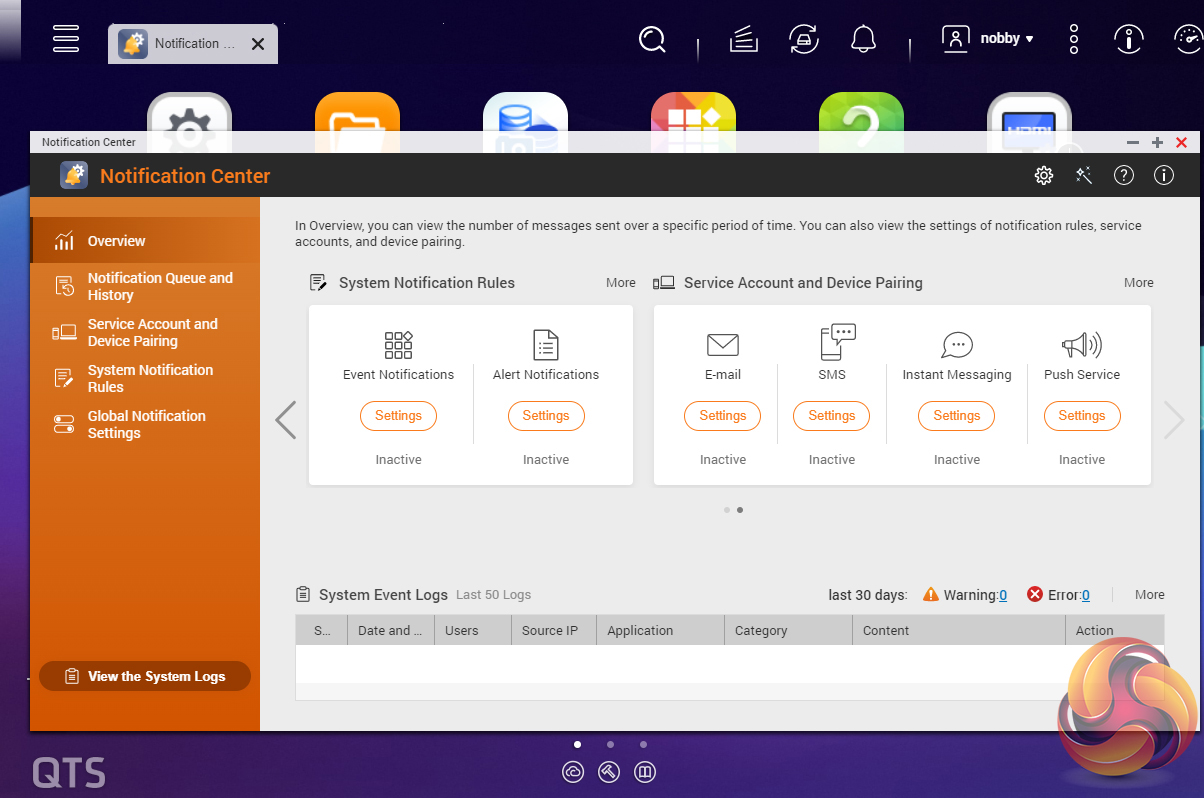The image size is (1204, 798).
Task: Open Settings for Instant Messaging
Action: (957, 416)
